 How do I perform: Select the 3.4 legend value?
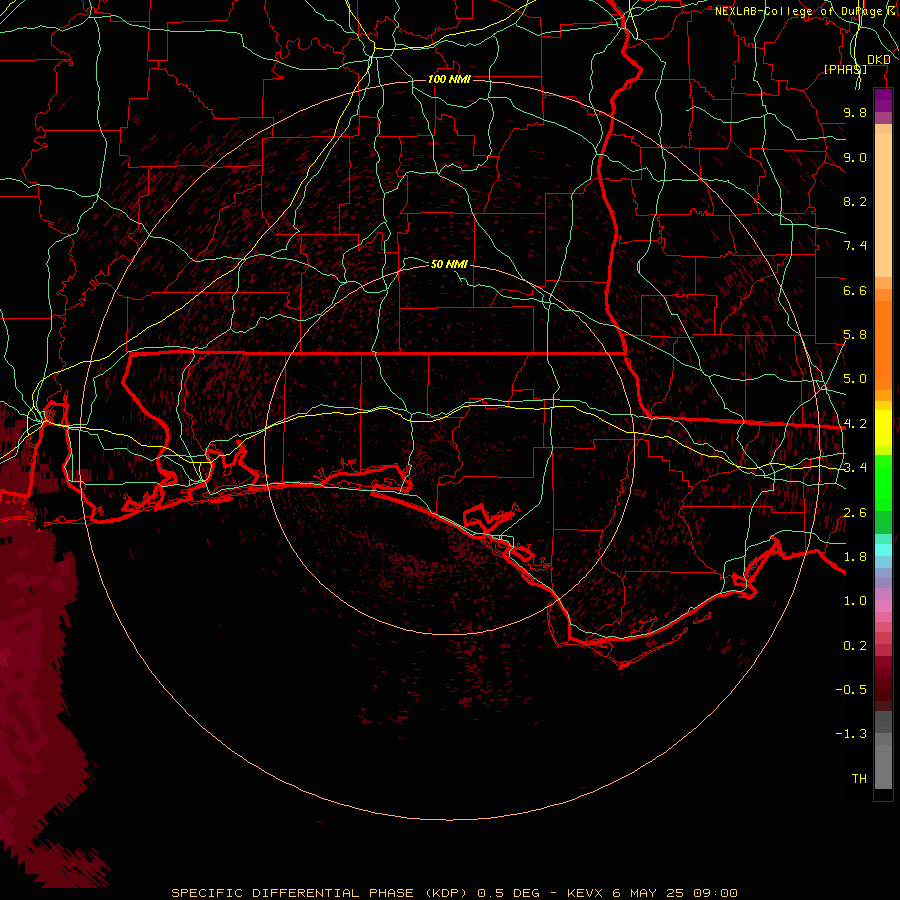pos(855,468)
